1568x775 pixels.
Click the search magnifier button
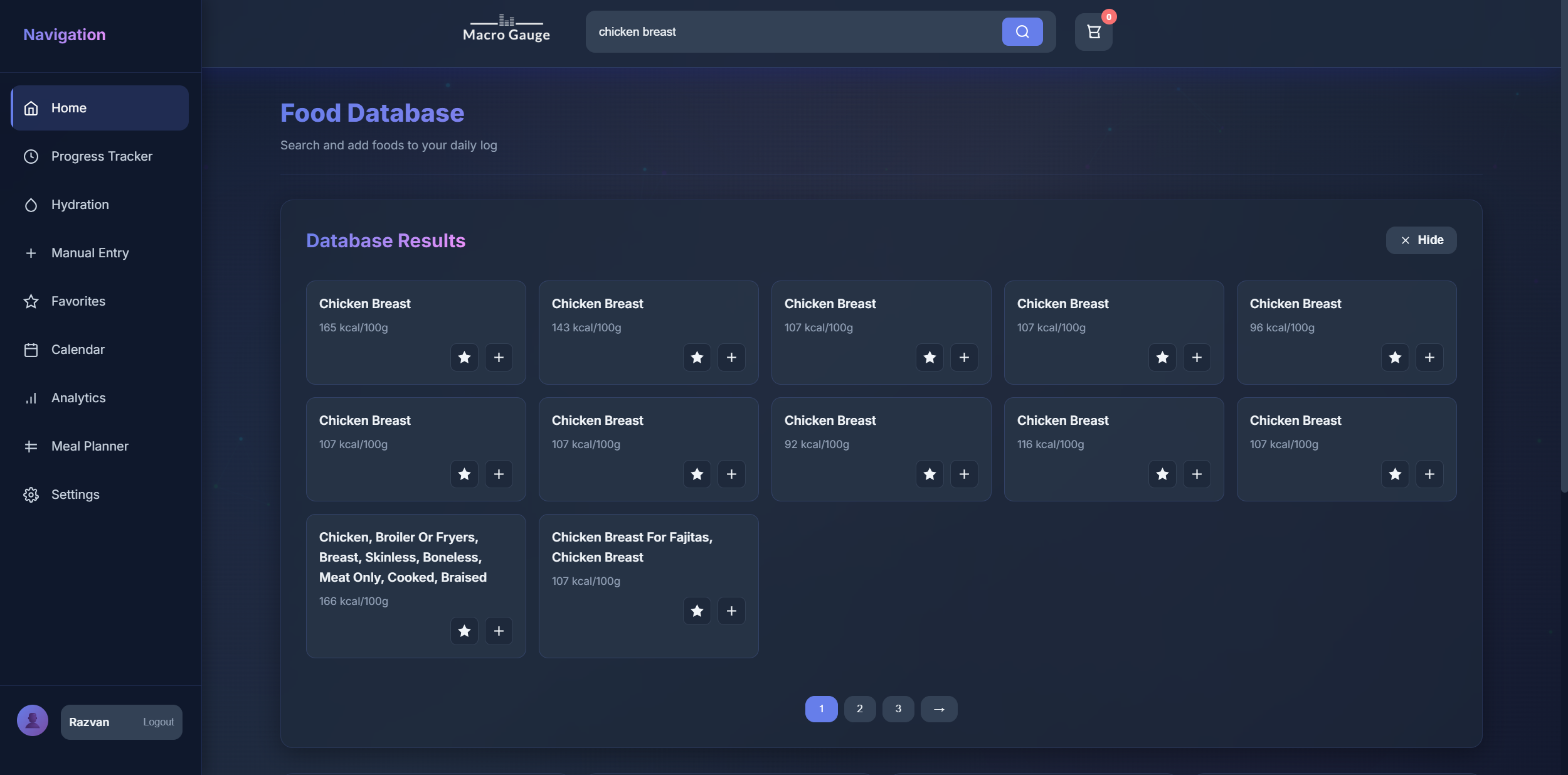tap(1022, 32)
